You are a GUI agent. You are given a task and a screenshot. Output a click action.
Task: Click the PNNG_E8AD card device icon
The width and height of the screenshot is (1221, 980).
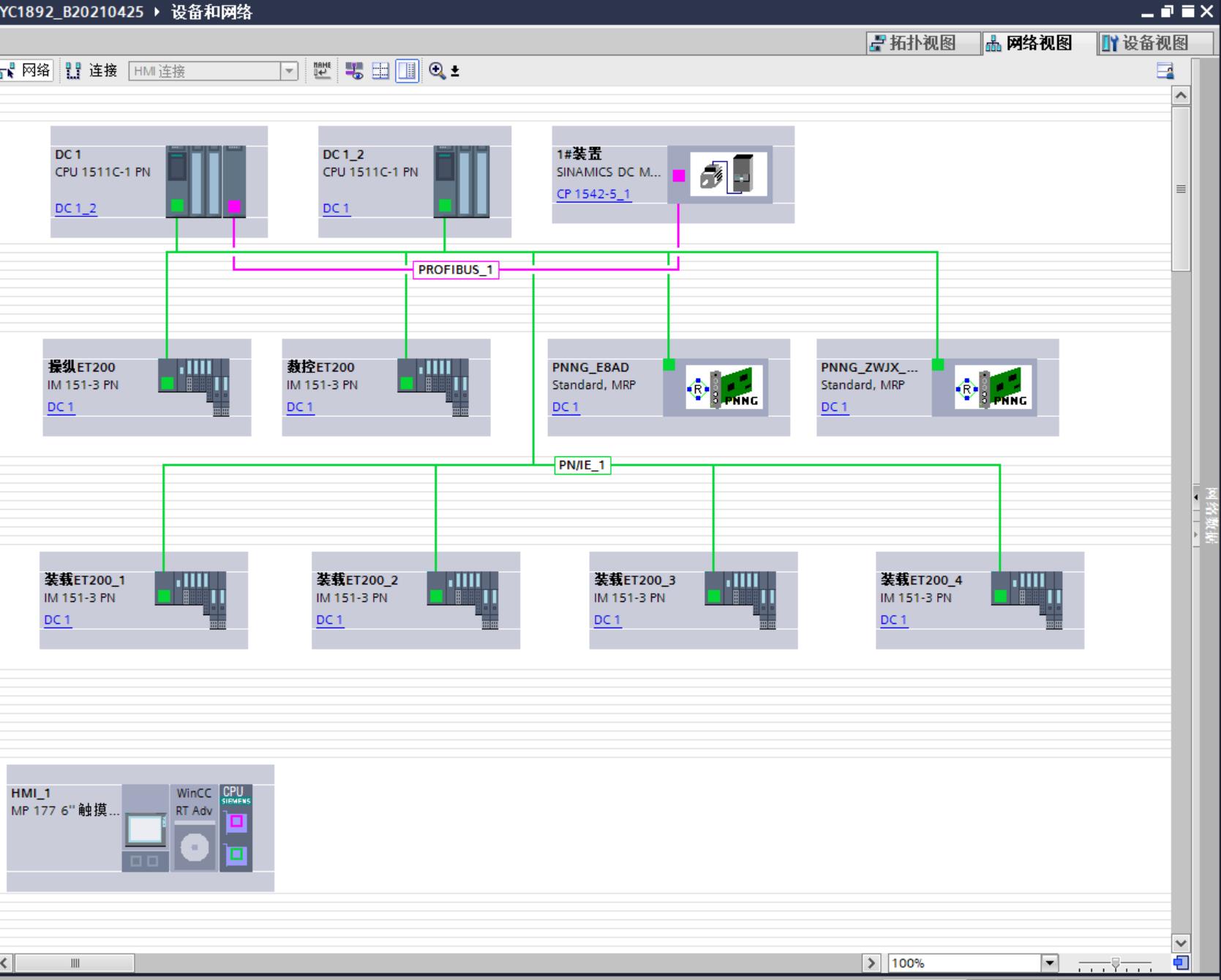coord(724,388)
